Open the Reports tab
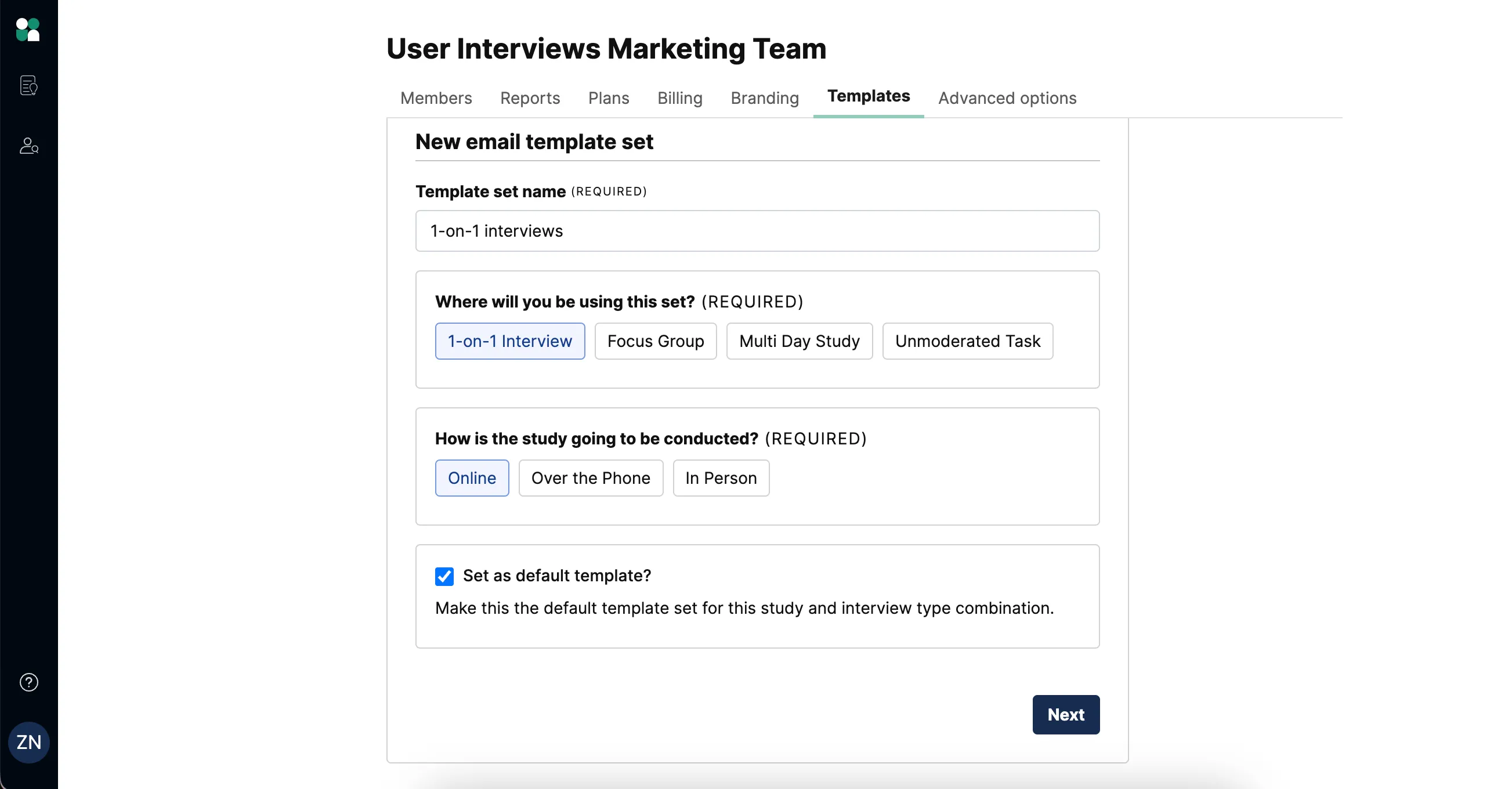Image resolution: width=1512 pixels, height=789 pixels. (530, 98)
